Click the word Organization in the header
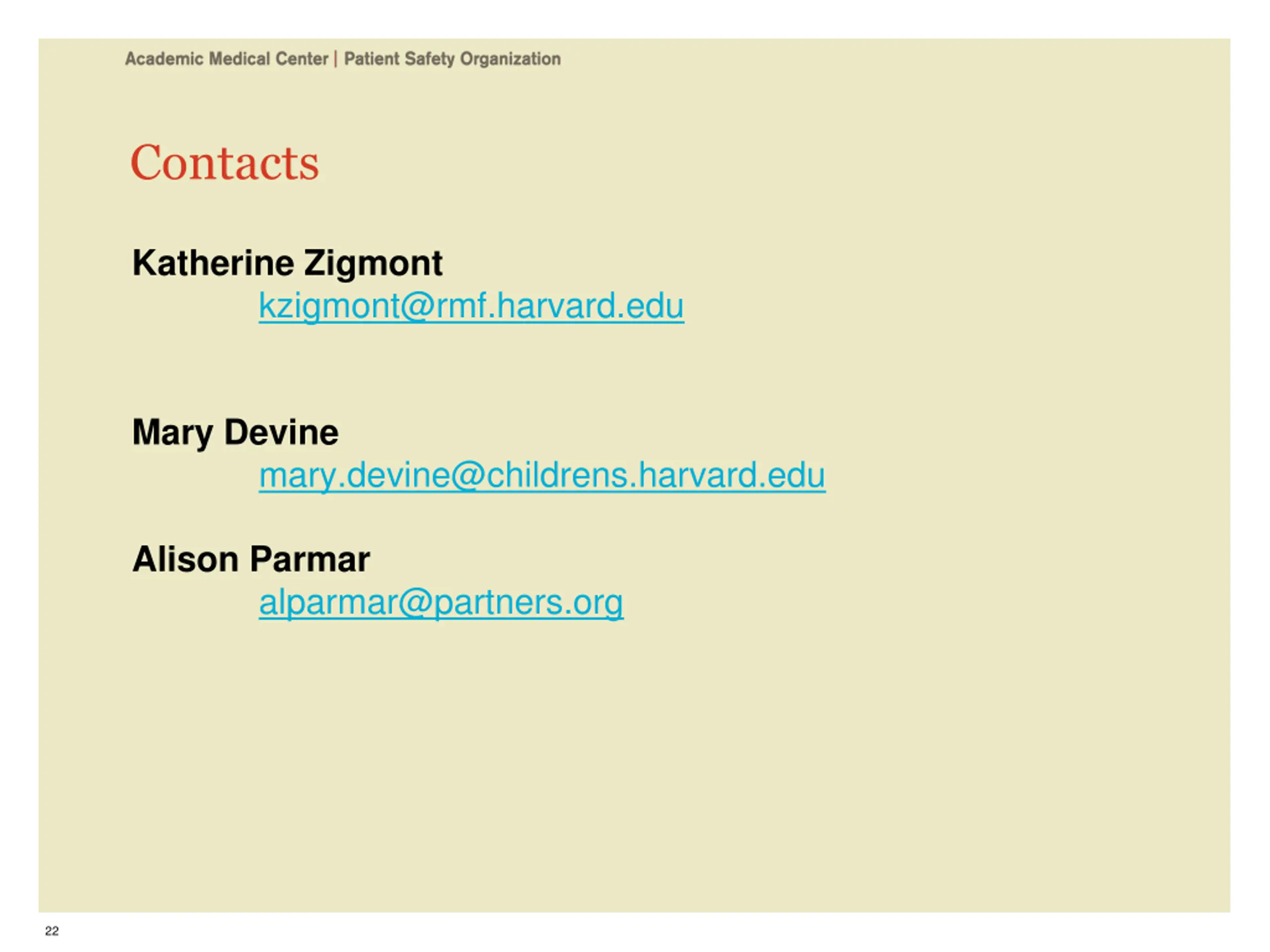Screen dimensions: 1270x952 [x=510, y=59]
